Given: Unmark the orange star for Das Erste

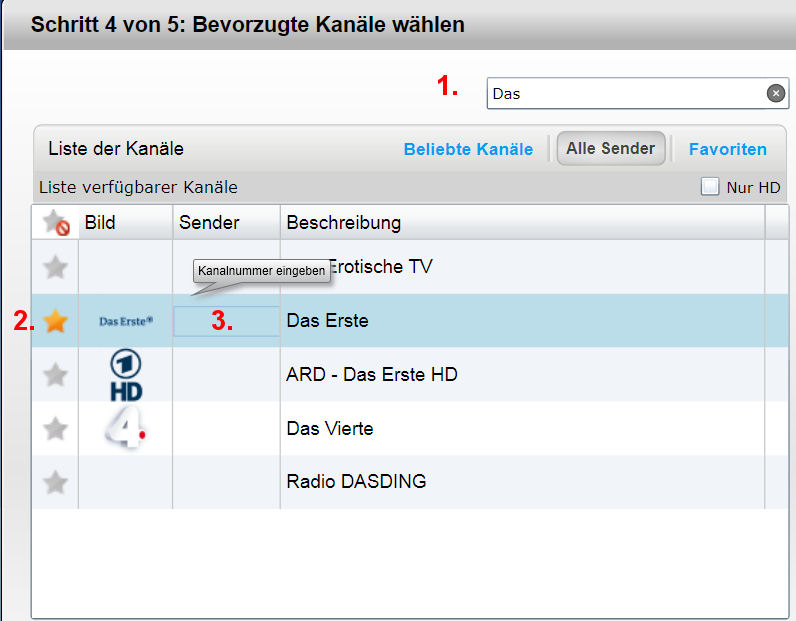Looking at the screenshot, I should [56, 321].
